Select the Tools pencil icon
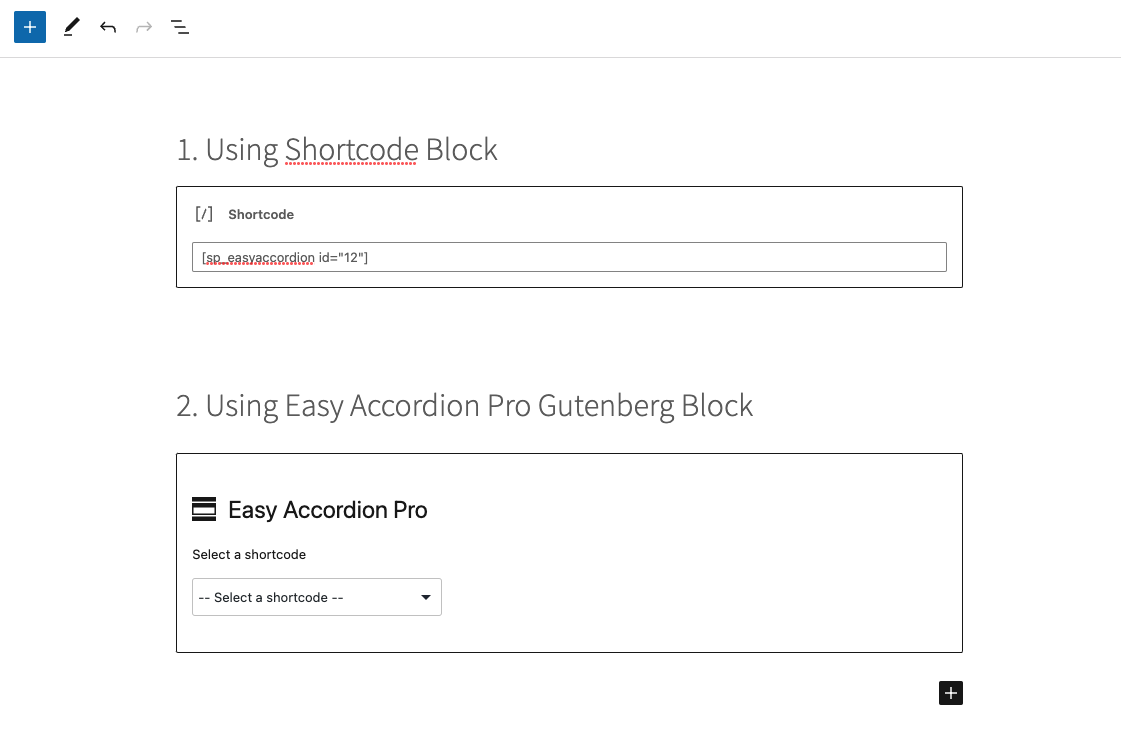Screen dimensions: 1121x729 point(70,27)
